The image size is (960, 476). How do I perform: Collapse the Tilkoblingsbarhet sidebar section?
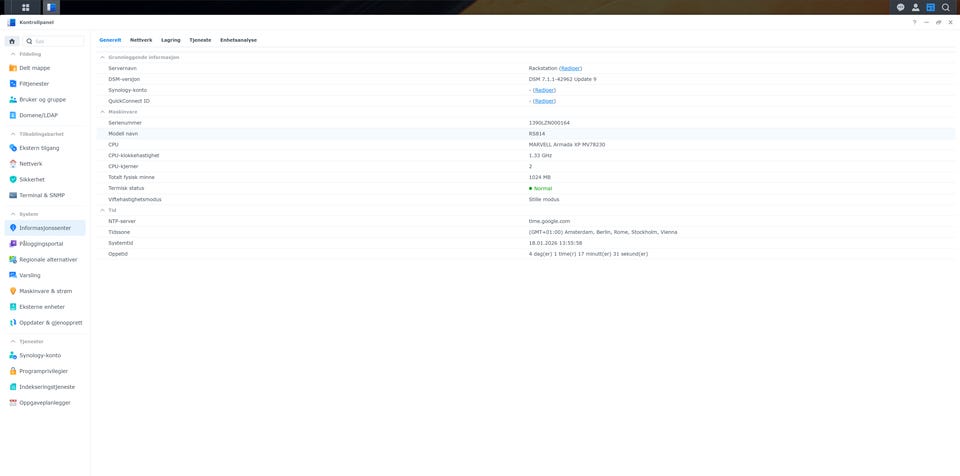13,134
